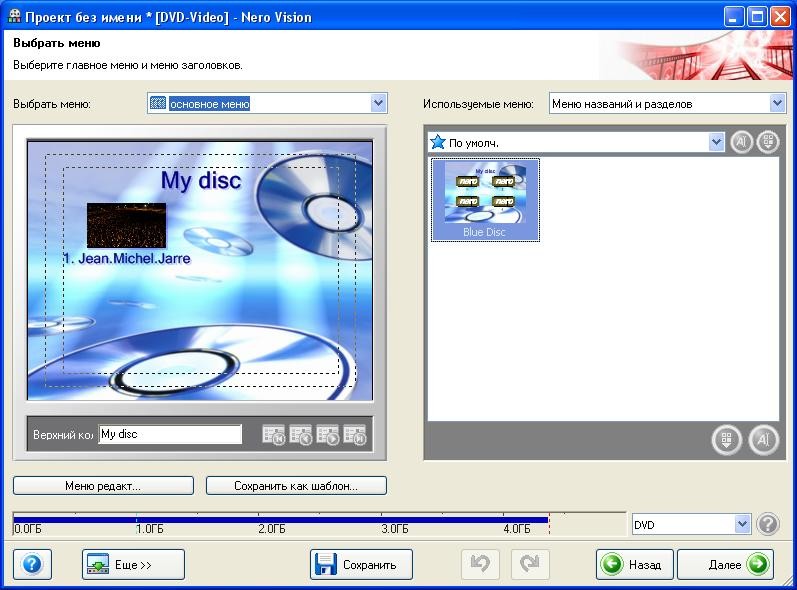Click 'Сохранить как шаблон...' button
Screen dimensions: 797x590
(x=296, y=486)
